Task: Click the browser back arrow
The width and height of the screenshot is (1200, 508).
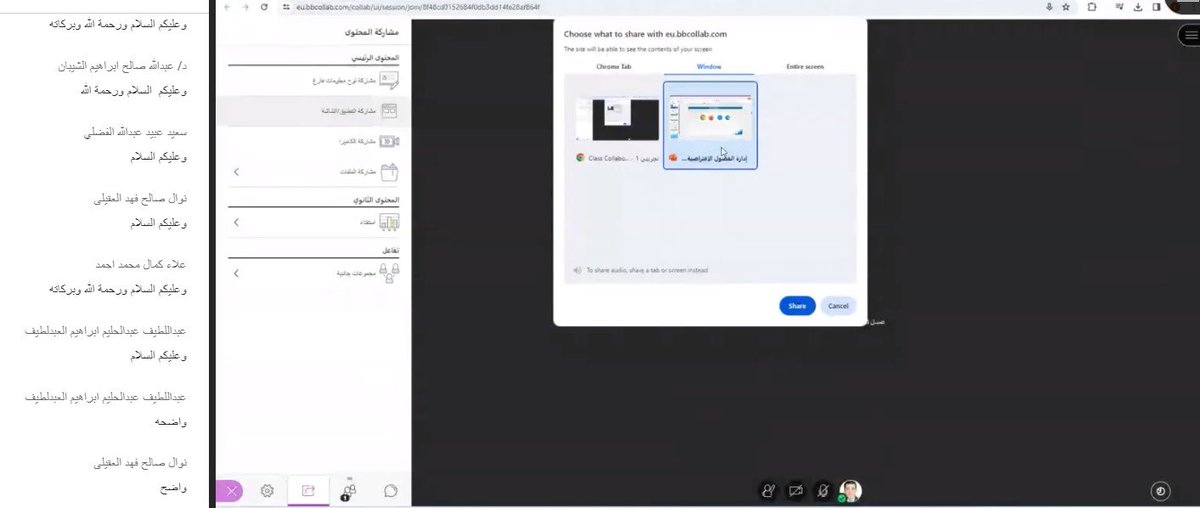Action: point(229,7)
